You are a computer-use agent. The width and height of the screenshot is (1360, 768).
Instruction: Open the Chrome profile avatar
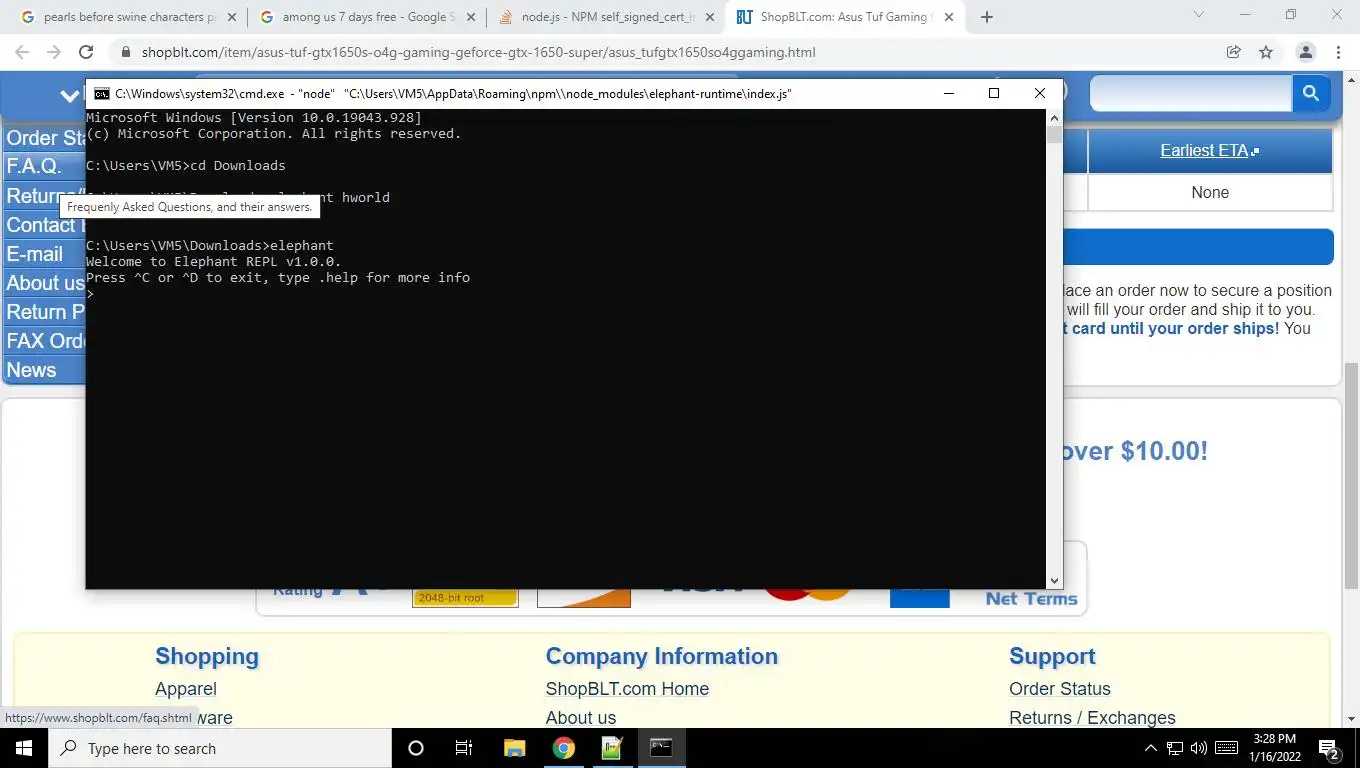pyautogui.click(x=1305, y=52)
